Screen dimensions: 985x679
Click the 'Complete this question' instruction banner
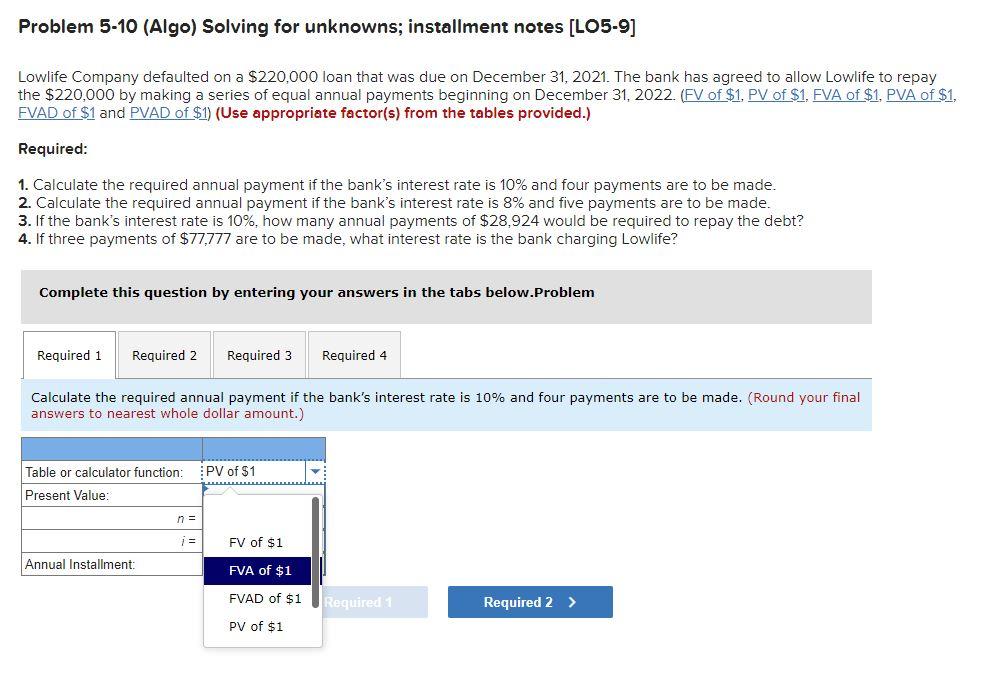[x=446, y=296]
